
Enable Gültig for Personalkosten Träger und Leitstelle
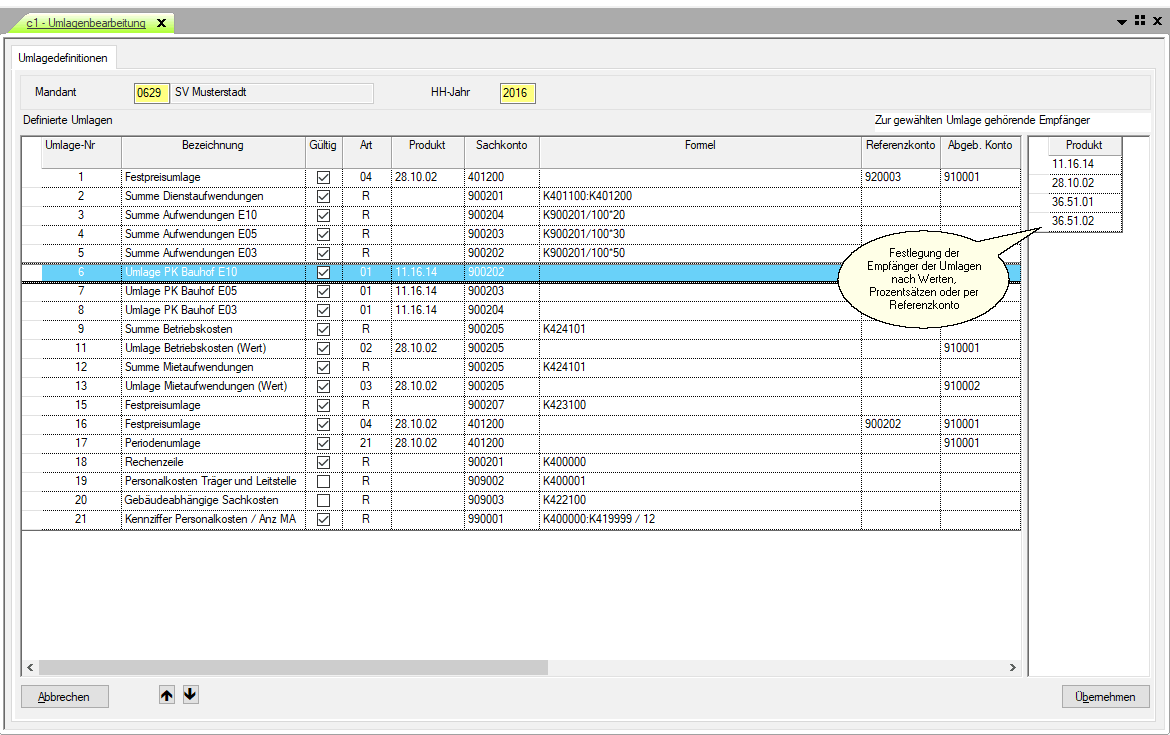[x=323, y=481]
